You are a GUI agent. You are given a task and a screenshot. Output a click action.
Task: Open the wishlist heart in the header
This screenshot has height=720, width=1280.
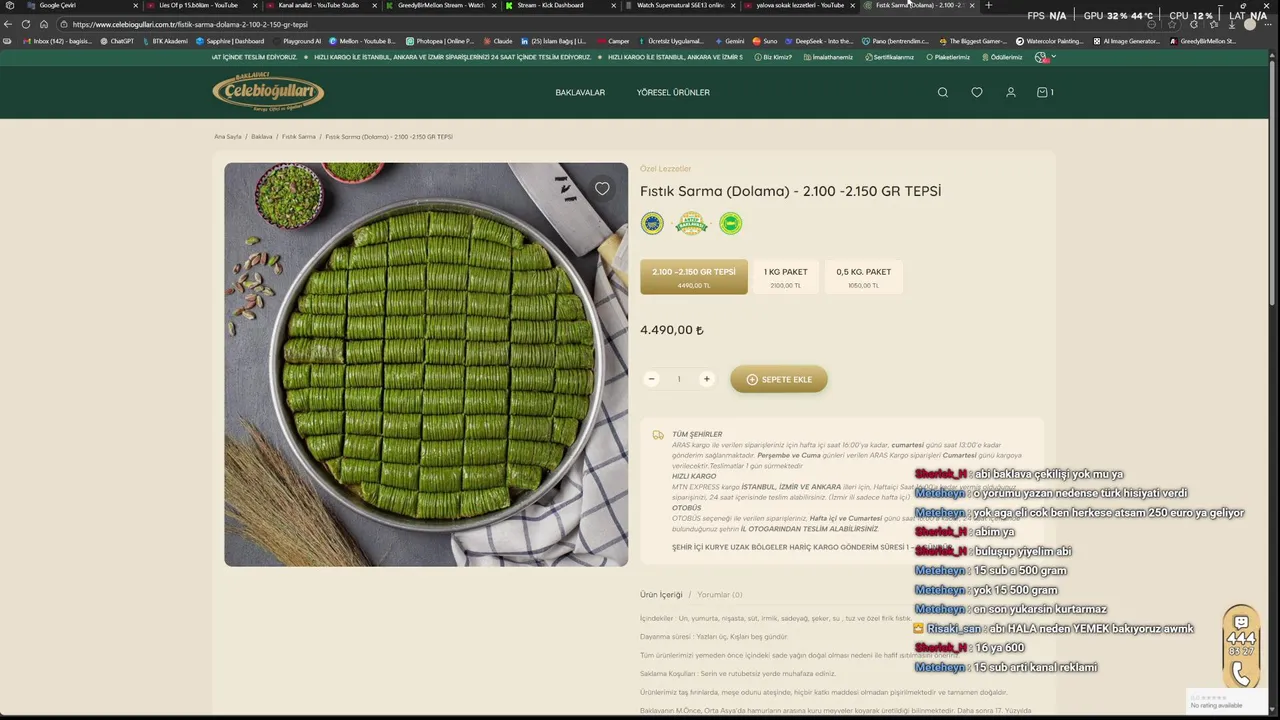[x=977, y=92]
